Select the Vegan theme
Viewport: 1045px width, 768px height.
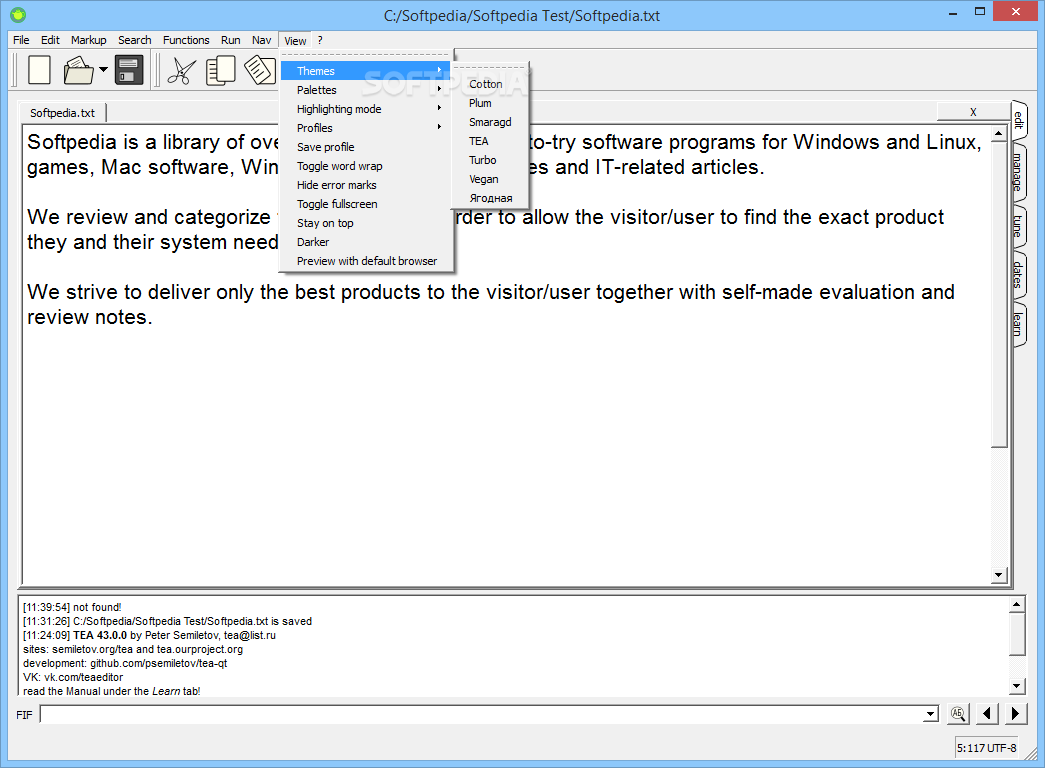pyautogui.click(x=491, y=179)
